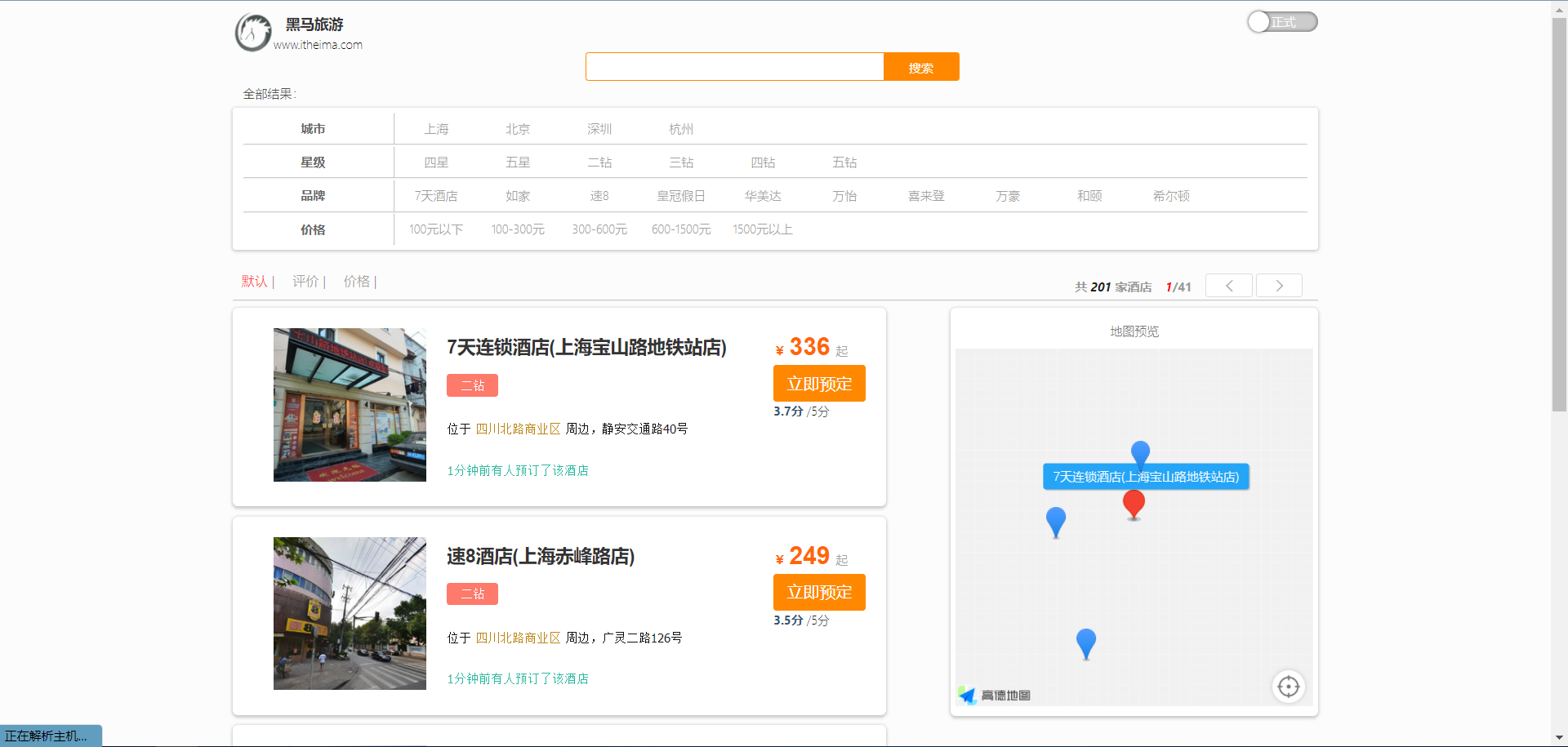Filter by city 深圳
The width and height of the screenshot is (1568, 747).
(x=599, y=129)
